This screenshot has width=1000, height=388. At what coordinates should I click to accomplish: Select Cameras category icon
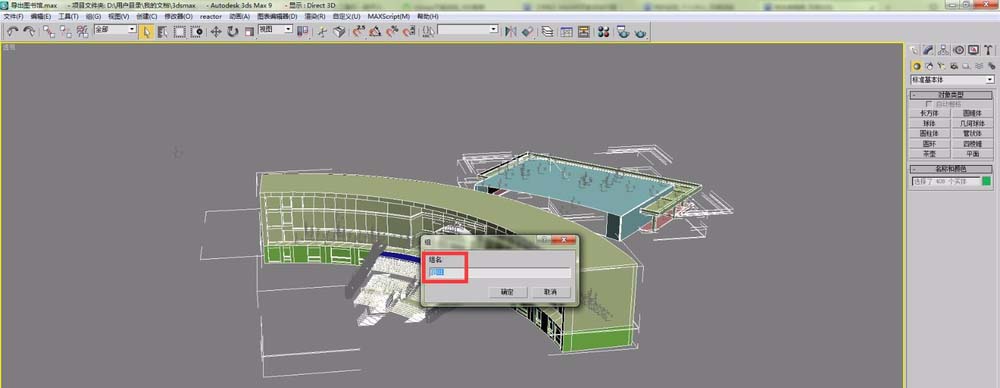[x=954, y=66]
